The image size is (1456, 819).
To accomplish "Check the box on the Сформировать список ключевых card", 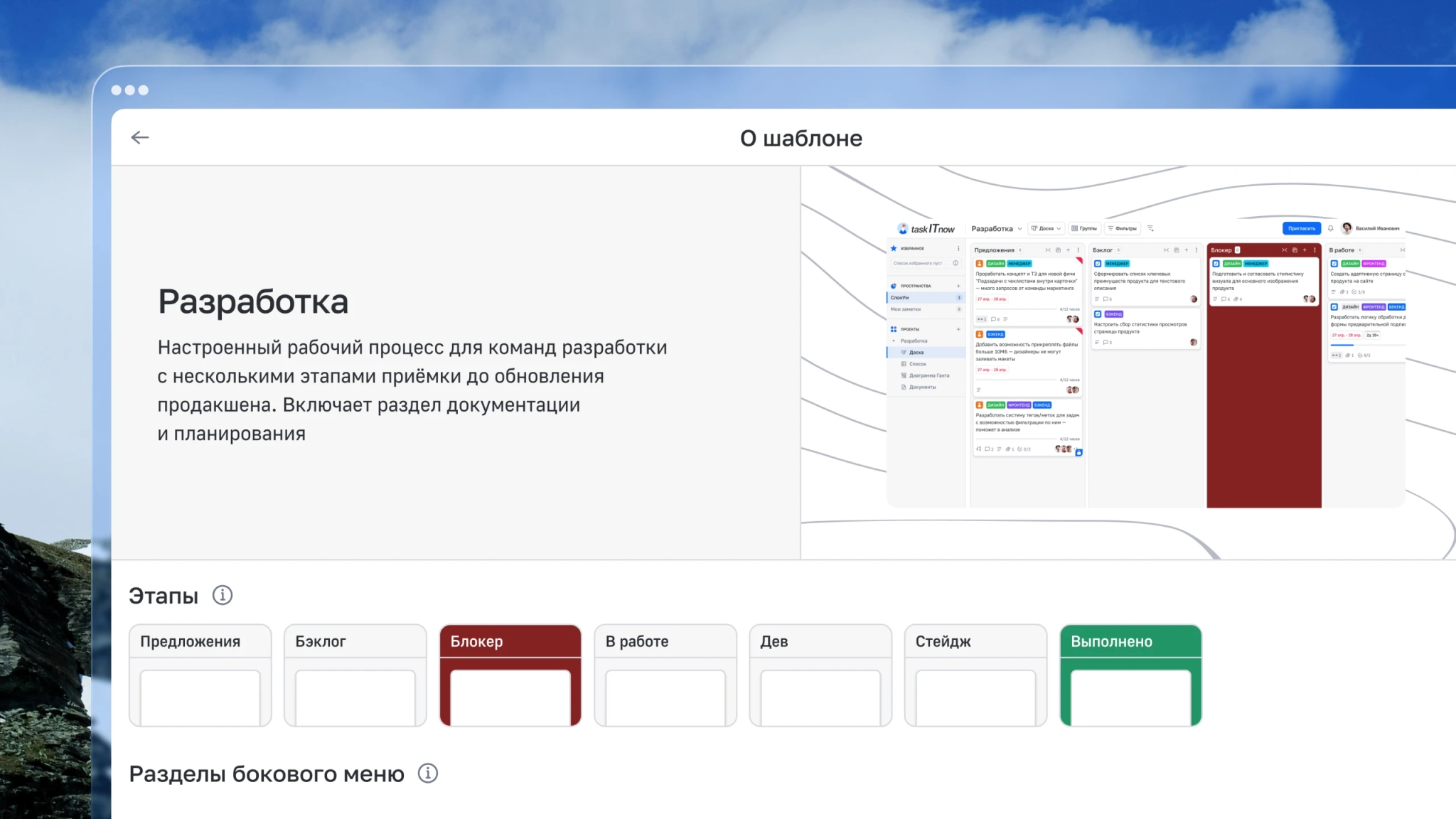I will click(x=1098, y=264).
